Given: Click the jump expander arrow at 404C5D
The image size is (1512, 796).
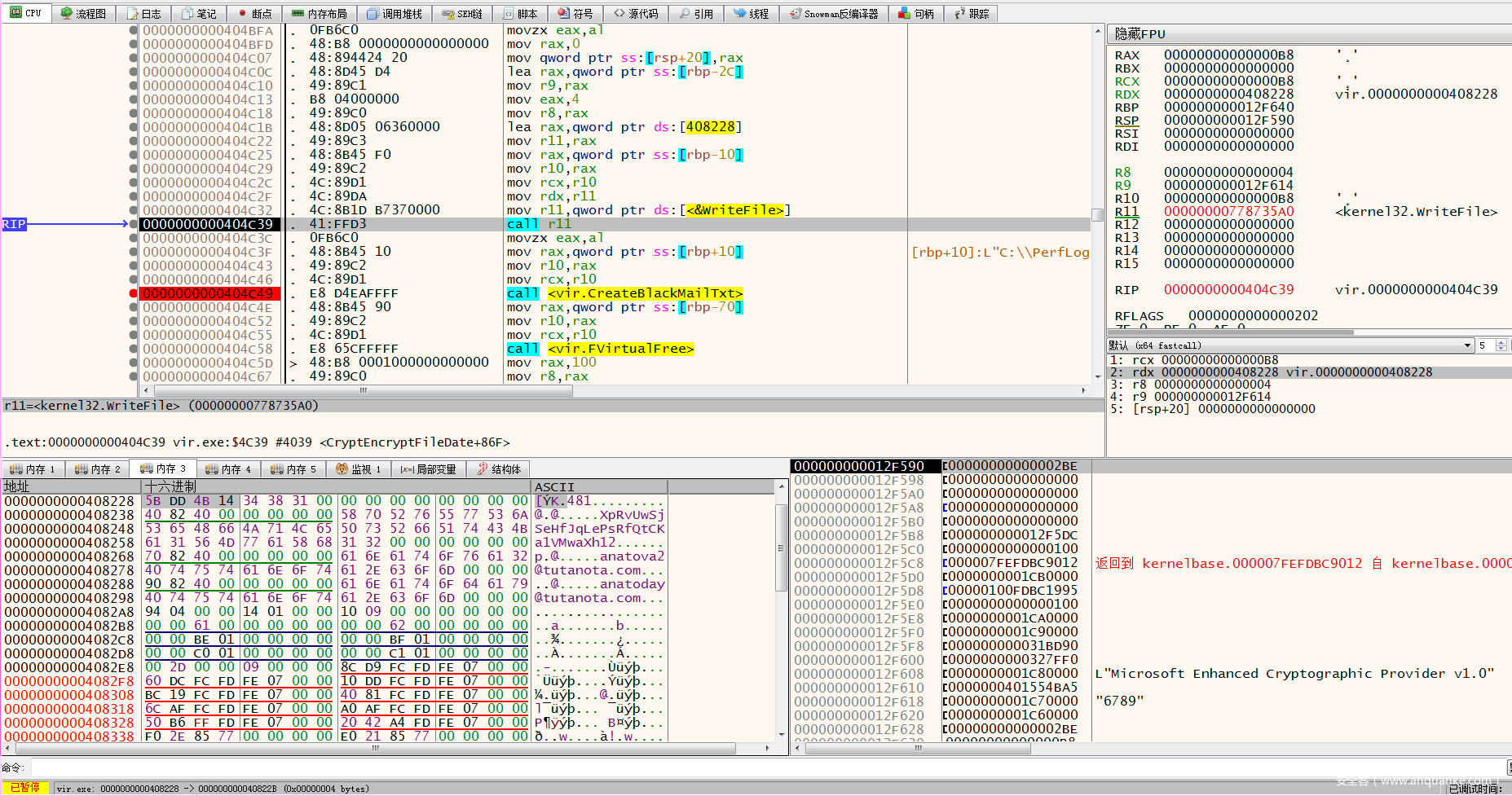Looking at the screenshot, I should (293, 363).
